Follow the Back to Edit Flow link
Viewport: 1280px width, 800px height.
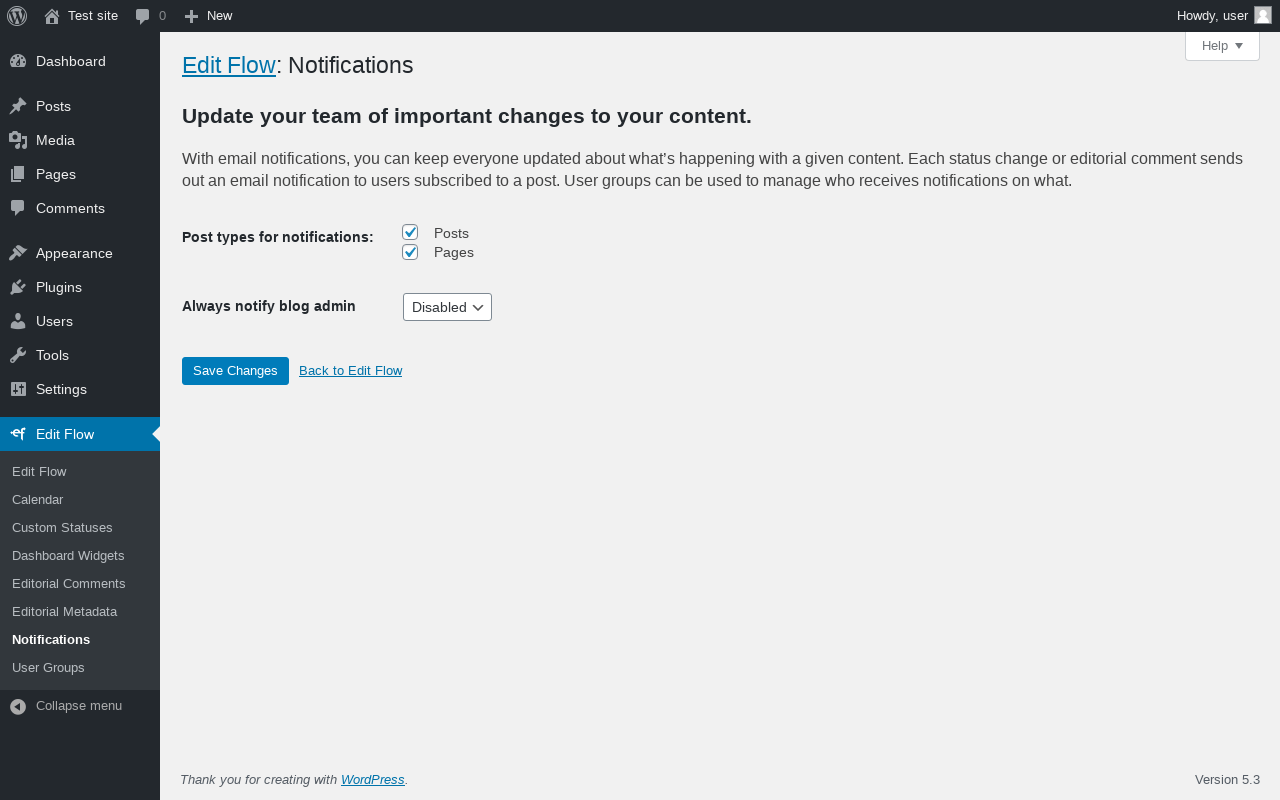pos(350,371)
